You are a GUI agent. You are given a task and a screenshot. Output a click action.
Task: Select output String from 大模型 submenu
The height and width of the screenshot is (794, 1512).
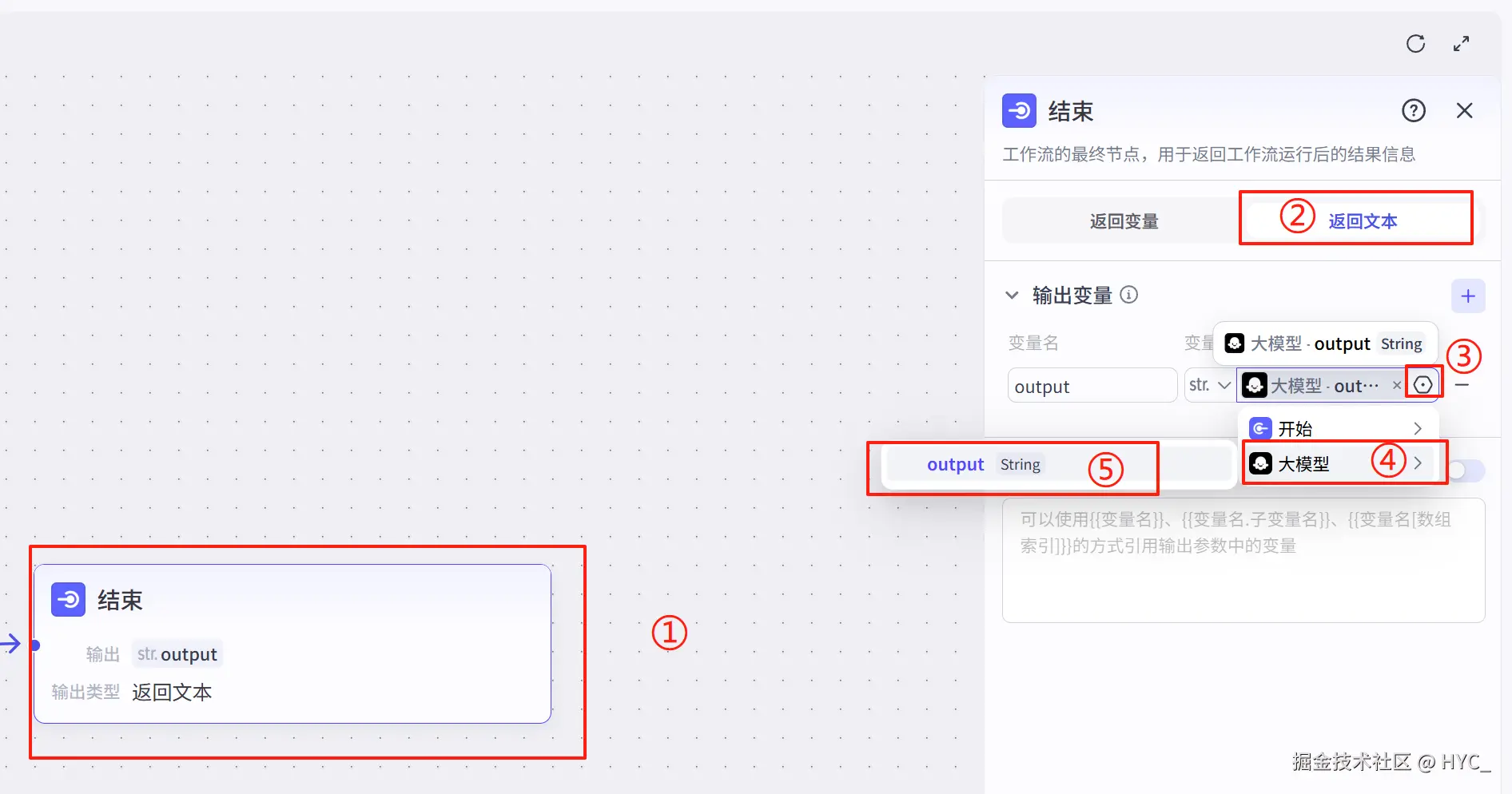pos(1059,465)
